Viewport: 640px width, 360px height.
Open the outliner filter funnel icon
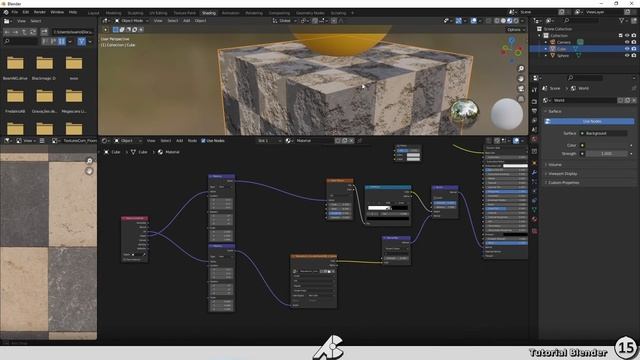click(x=622, y=20)
